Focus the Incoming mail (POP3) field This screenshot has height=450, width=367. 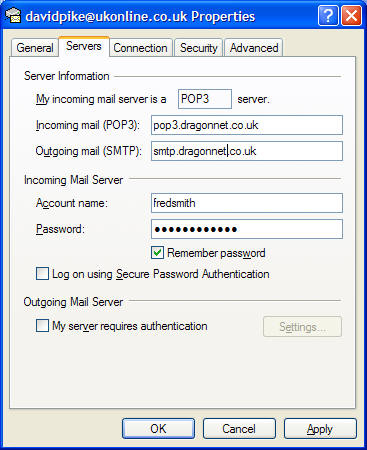[x=247, y=125]
